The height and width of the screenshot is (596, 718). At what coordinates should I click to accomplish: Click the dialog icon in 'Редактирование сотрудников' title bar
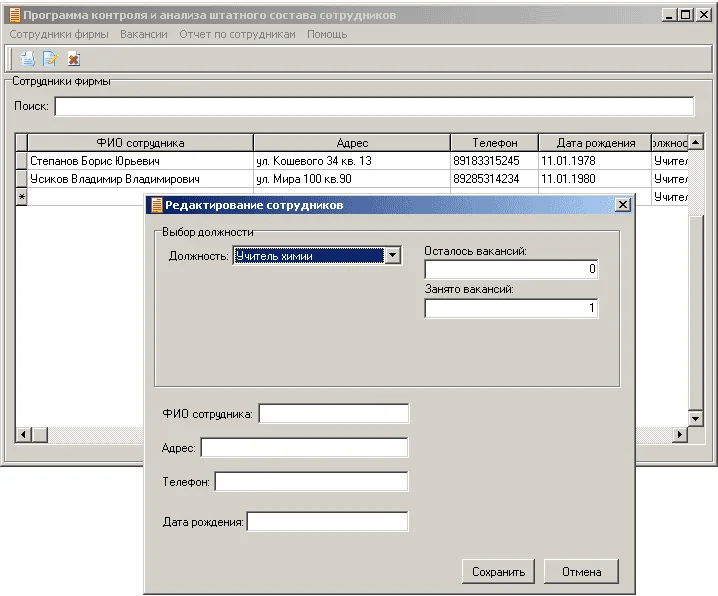point(156,205)
